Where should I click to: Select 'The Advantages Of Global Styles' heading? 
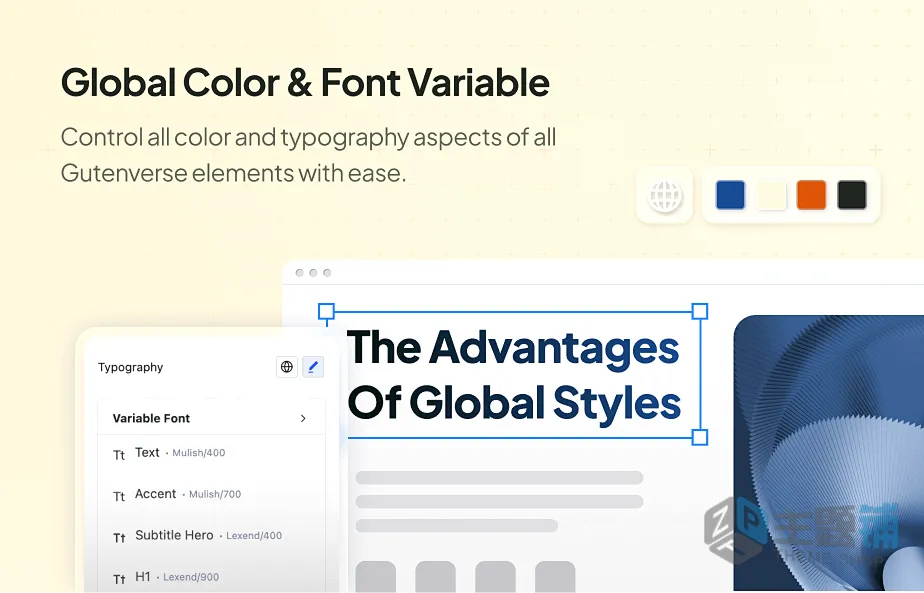coord(514,375)
